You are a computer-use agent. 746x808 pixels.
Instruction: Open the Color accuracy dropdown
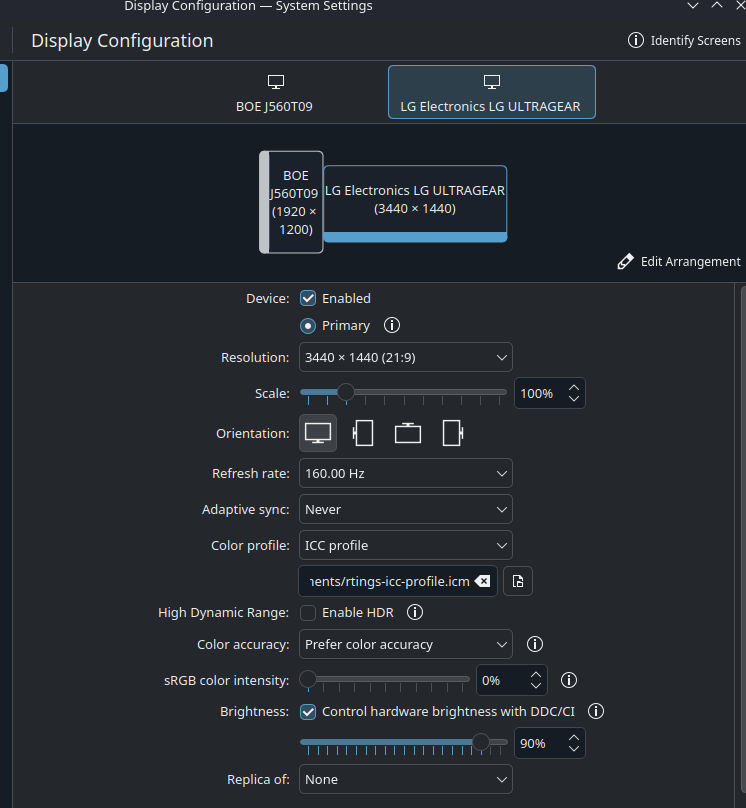pos(406,644)
